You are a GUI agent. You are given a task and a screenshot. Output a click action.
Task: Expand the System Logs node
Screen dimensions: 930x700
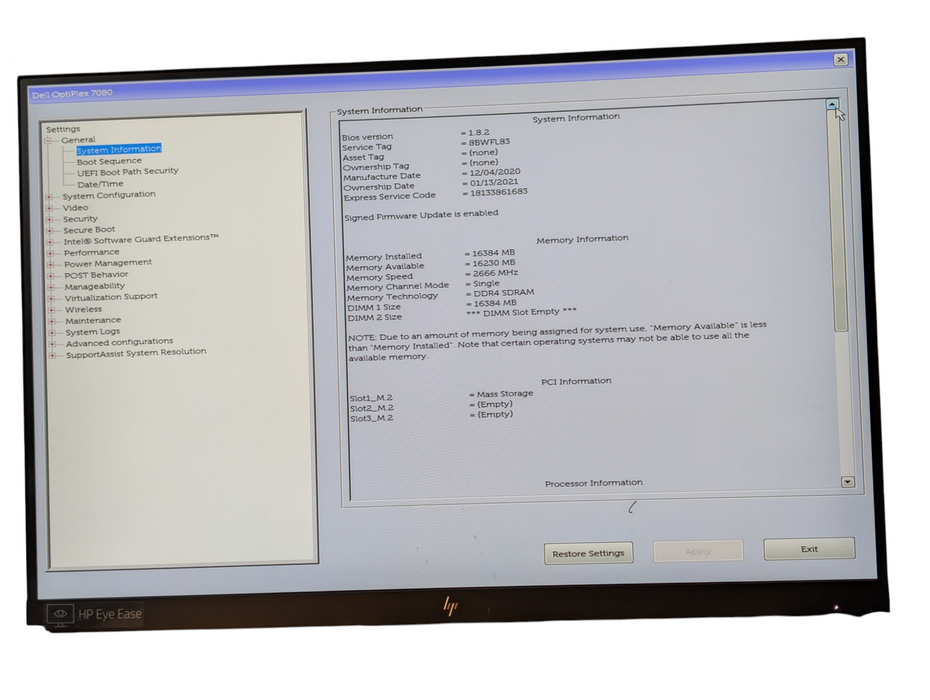52,332
